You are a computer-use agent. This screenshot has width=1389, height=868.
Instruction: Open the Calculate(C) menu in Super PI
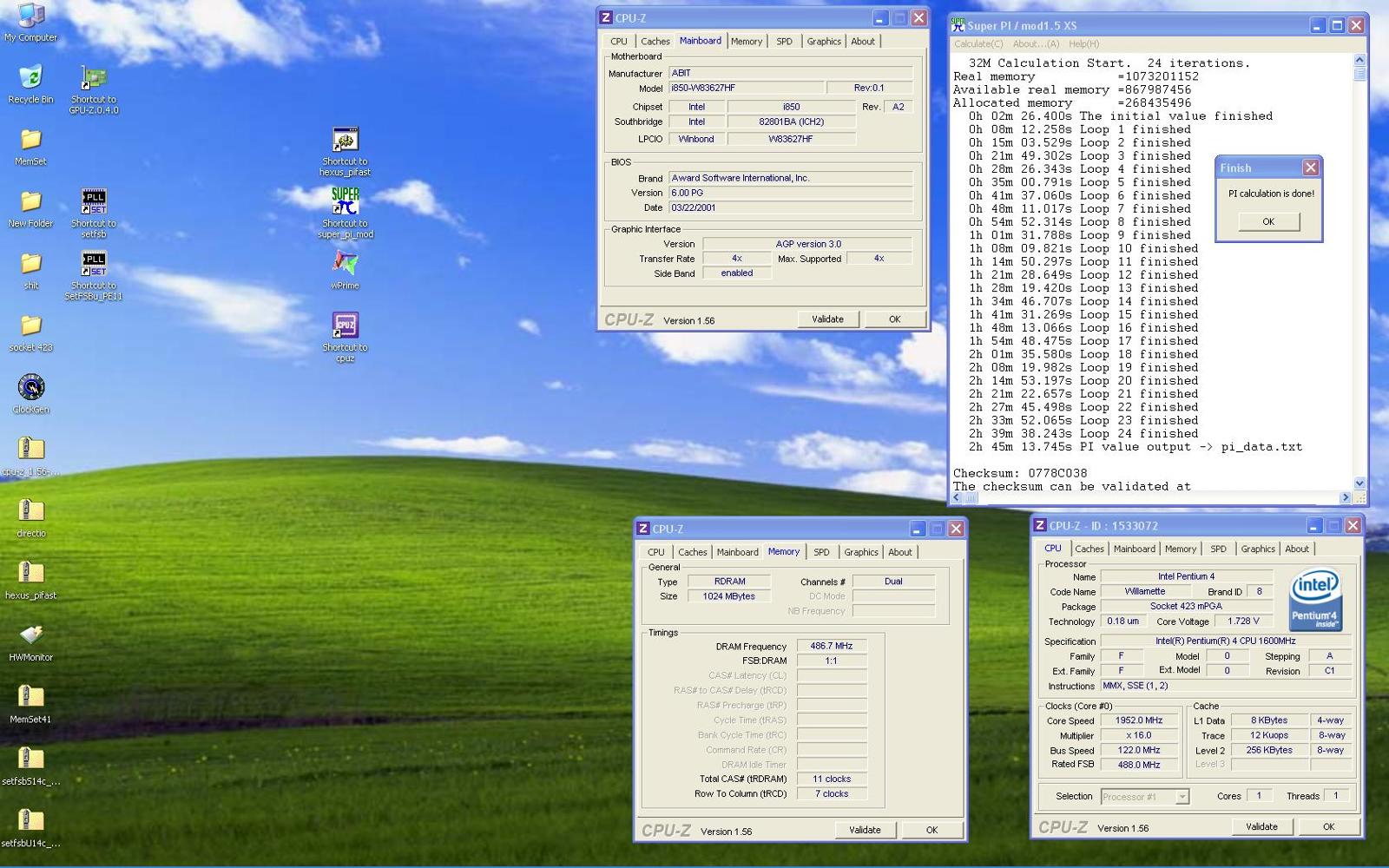pyautogui.click(x=978, y=43)
